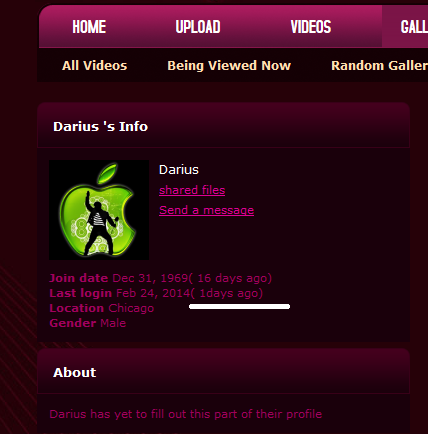The image size is (428, 434).
Task: Go to the UPLOAD page
Action: pyautogui.click(x=198, y=27)
